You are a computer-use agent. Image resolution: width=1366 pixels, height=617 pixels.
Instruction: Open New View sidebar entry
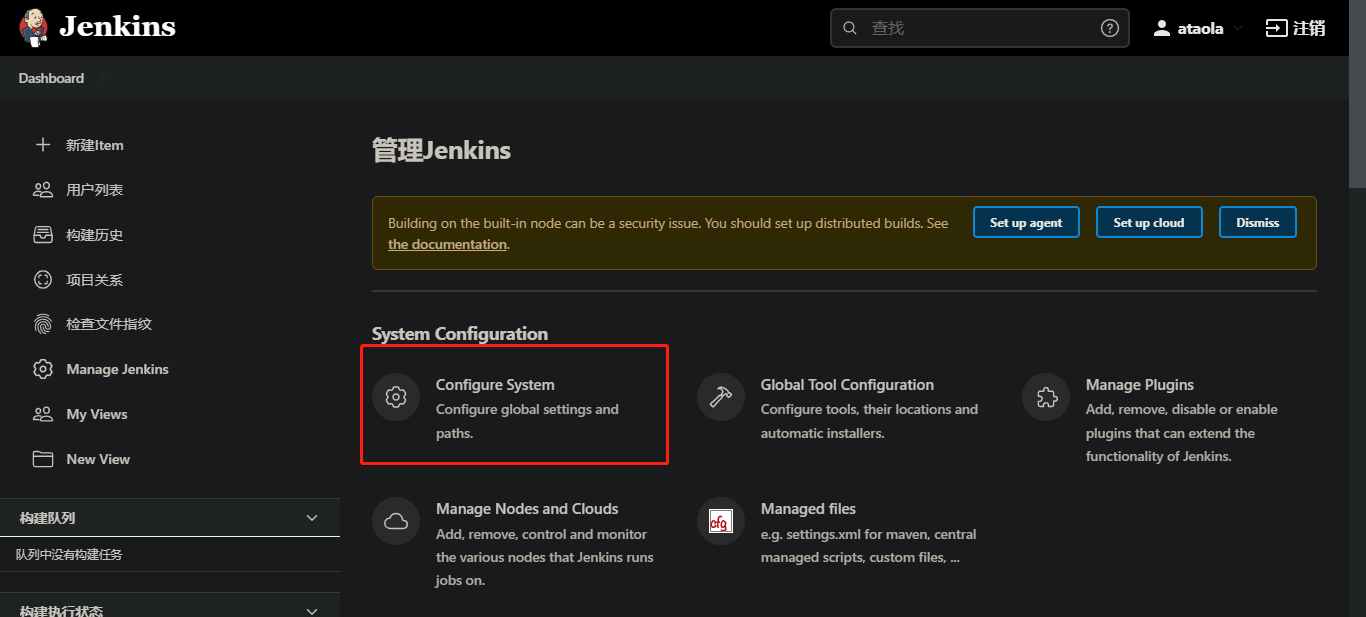(x=98, y=459)
